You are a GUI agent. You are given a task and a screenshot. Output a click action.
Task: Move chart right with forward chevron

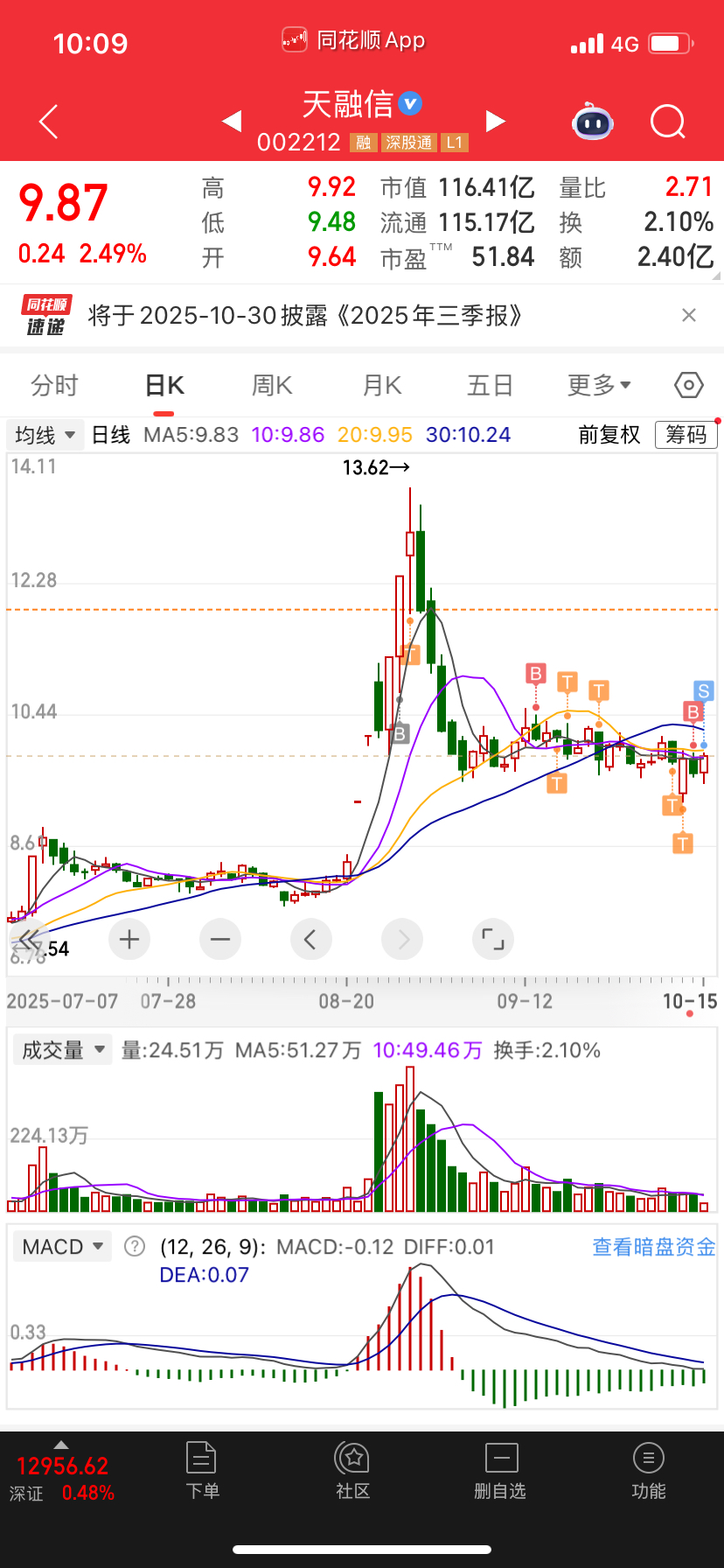402,940
